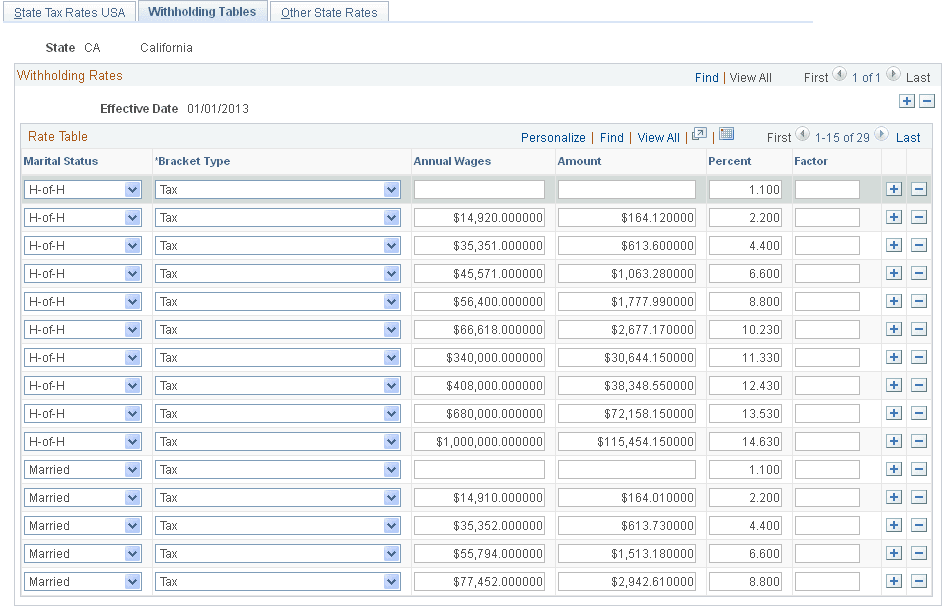Delete the last visible Married bracket row
The height and width of the screenshot is (608, 946).
[x=920, y=581]
